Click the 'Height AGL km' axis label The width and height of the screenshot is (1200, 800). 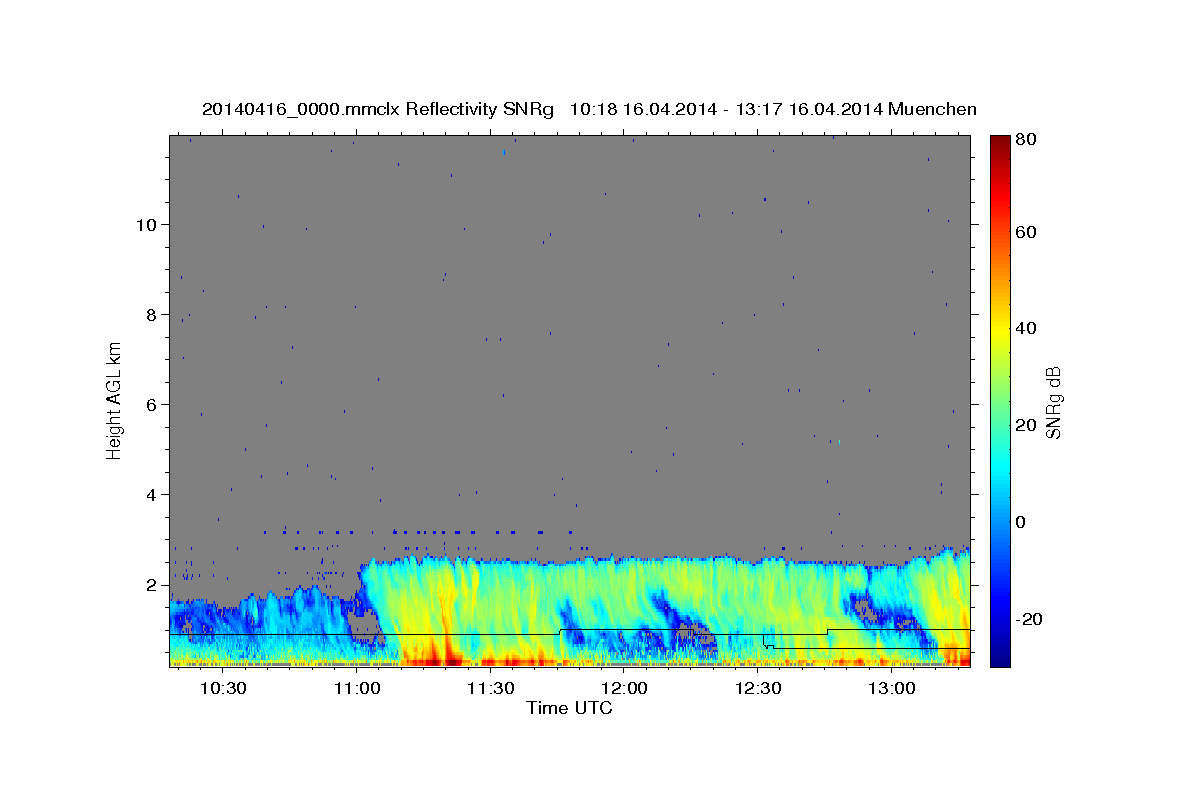pos(115,401)
